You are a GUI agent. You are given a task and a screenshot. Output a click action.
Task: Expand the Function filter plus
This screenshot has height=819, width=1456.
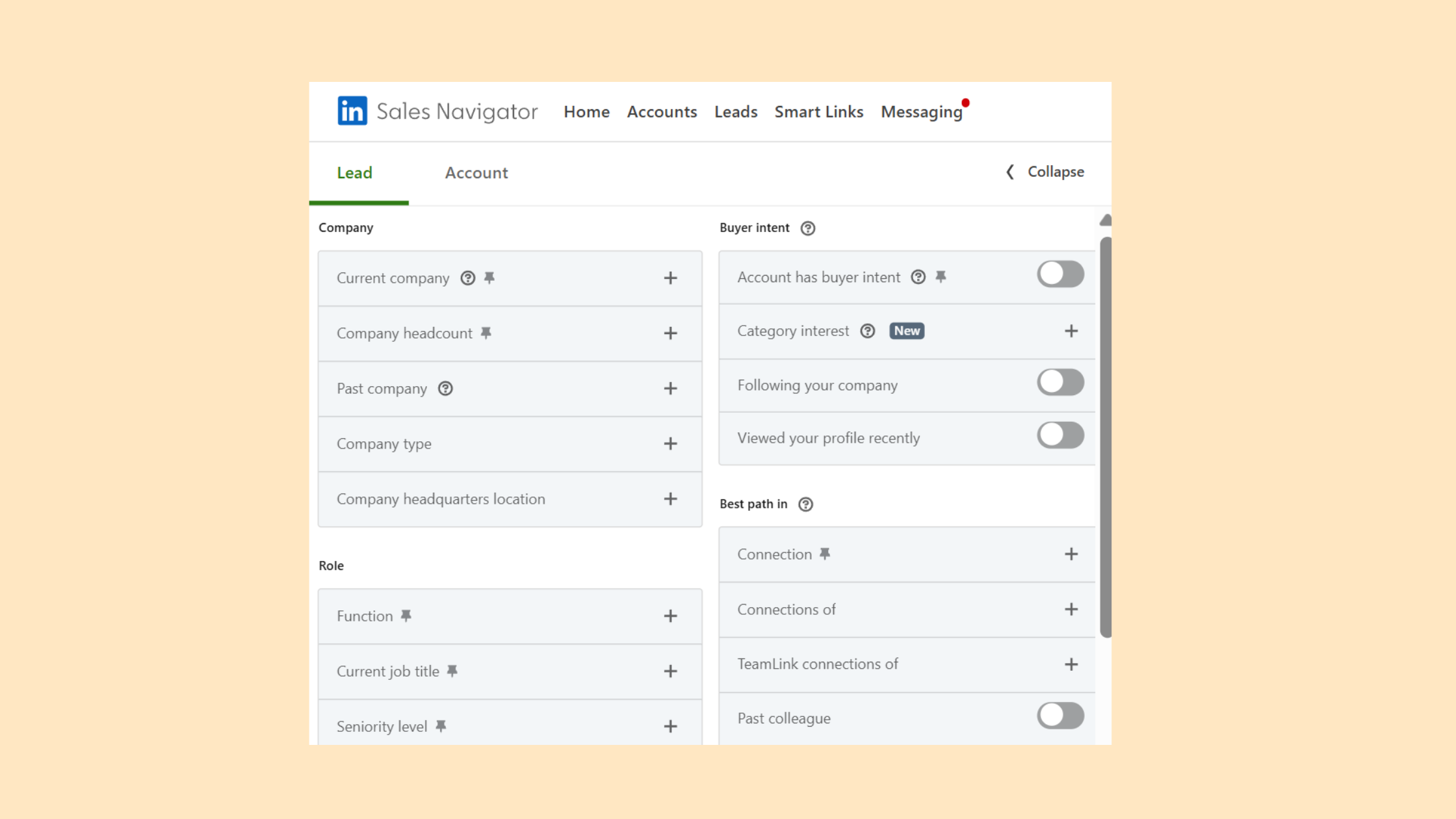click(x=671, y=616)
